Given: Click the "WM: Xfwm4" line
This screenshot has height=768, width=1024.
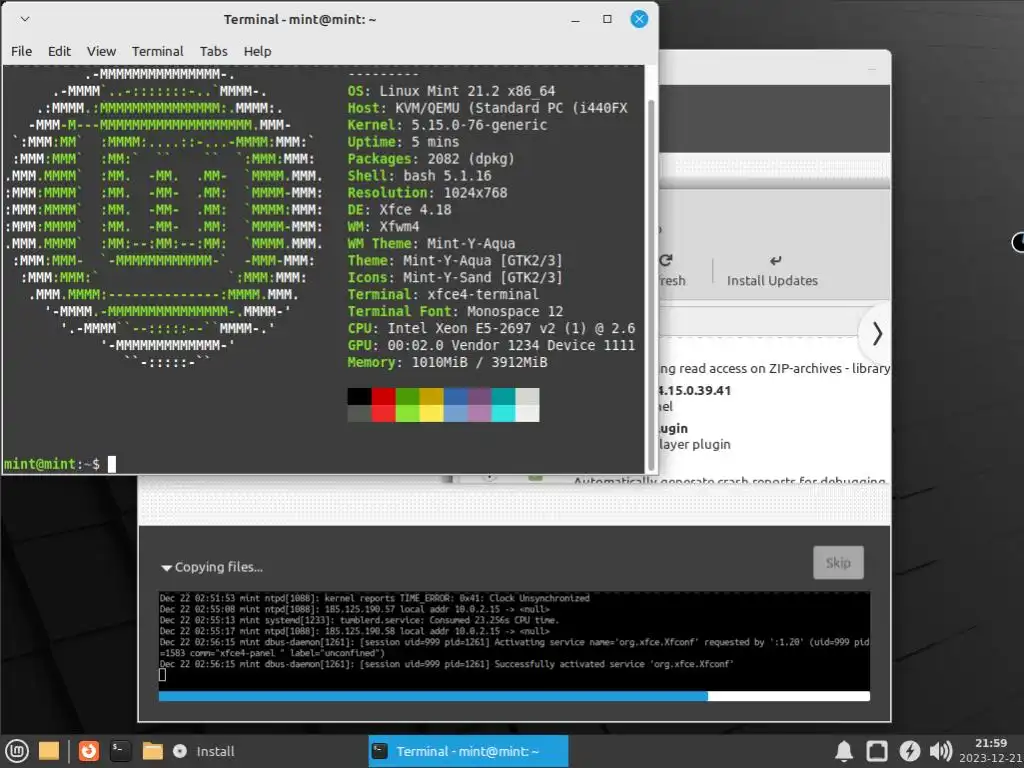Looking at the screenshot, I should pos(383,227).
